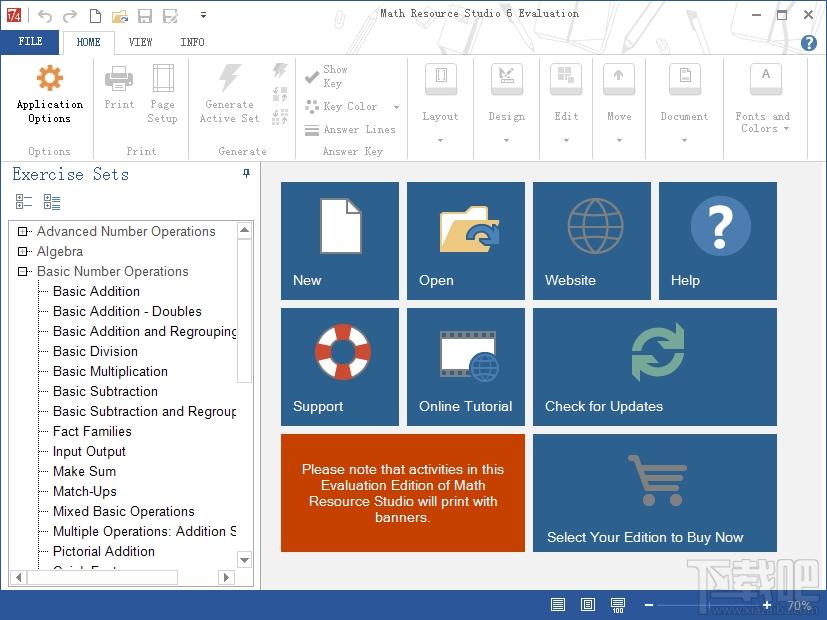Viewport: 827px width, 620px height.
Task: Open the Key Color dropdown
Action: pyautogui.click(x=396, y=107)
